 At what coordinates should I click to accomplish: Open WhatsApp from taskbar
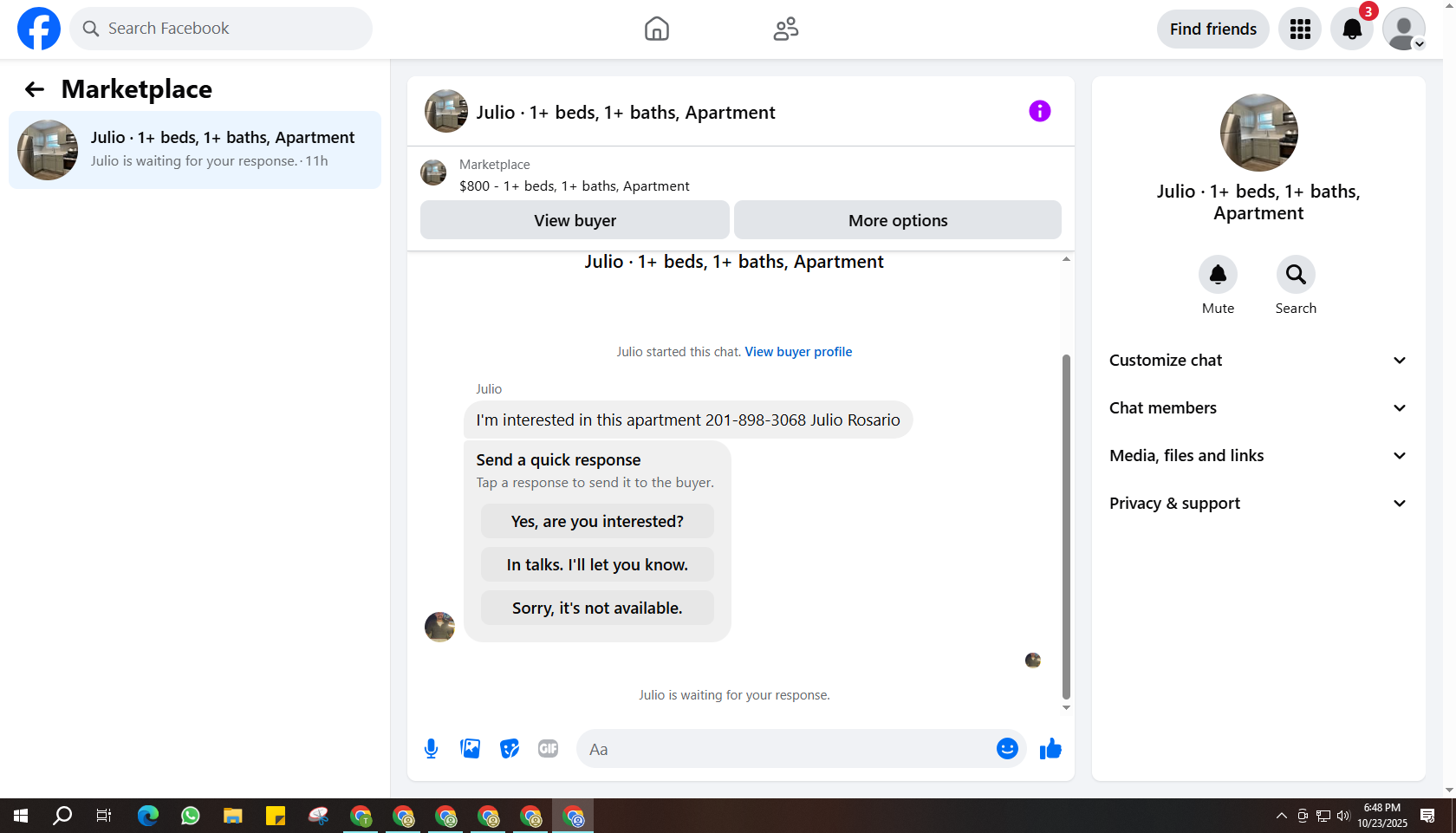[191, 816]
